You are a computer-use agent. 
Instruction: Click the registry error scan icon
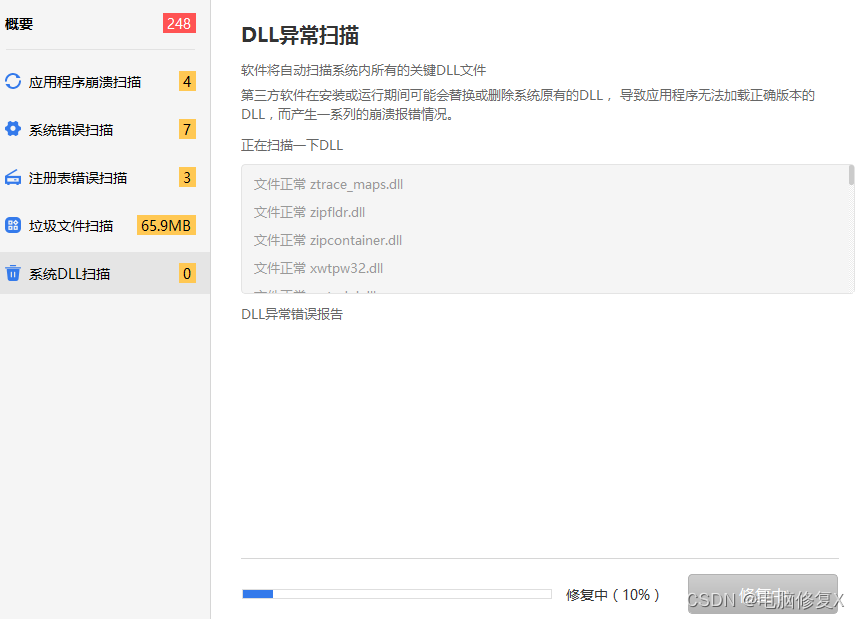pyautogui.click(x=13, y=177)
